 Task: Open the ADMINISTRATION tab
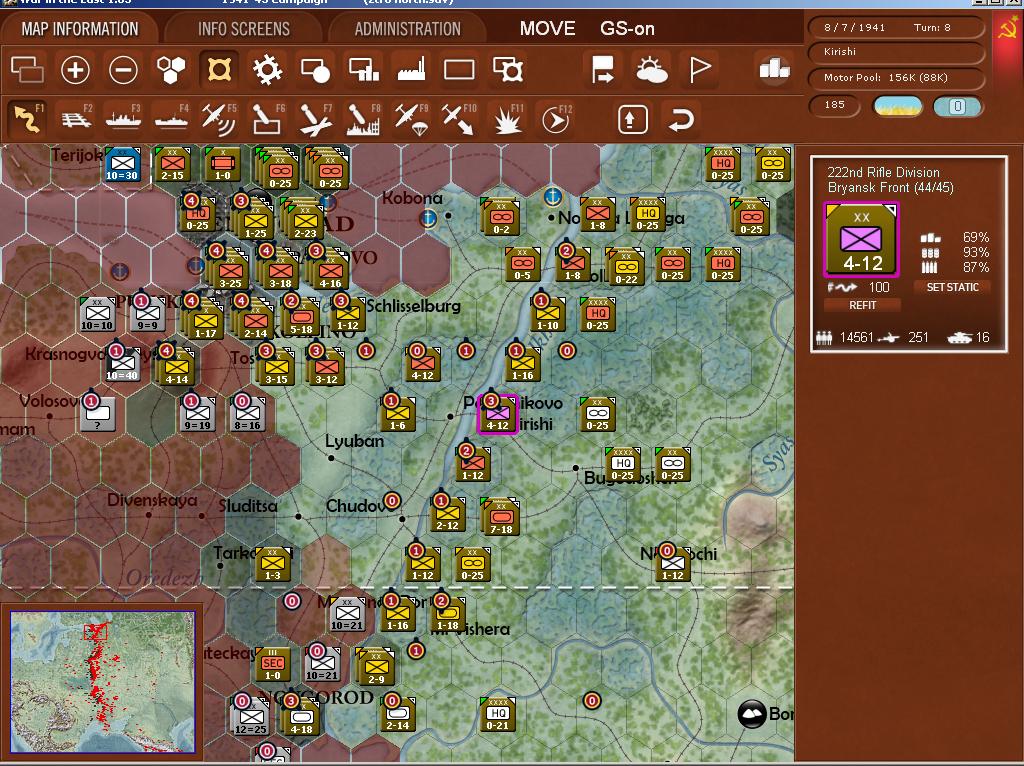pyautogui.click(x=408, y=29)
